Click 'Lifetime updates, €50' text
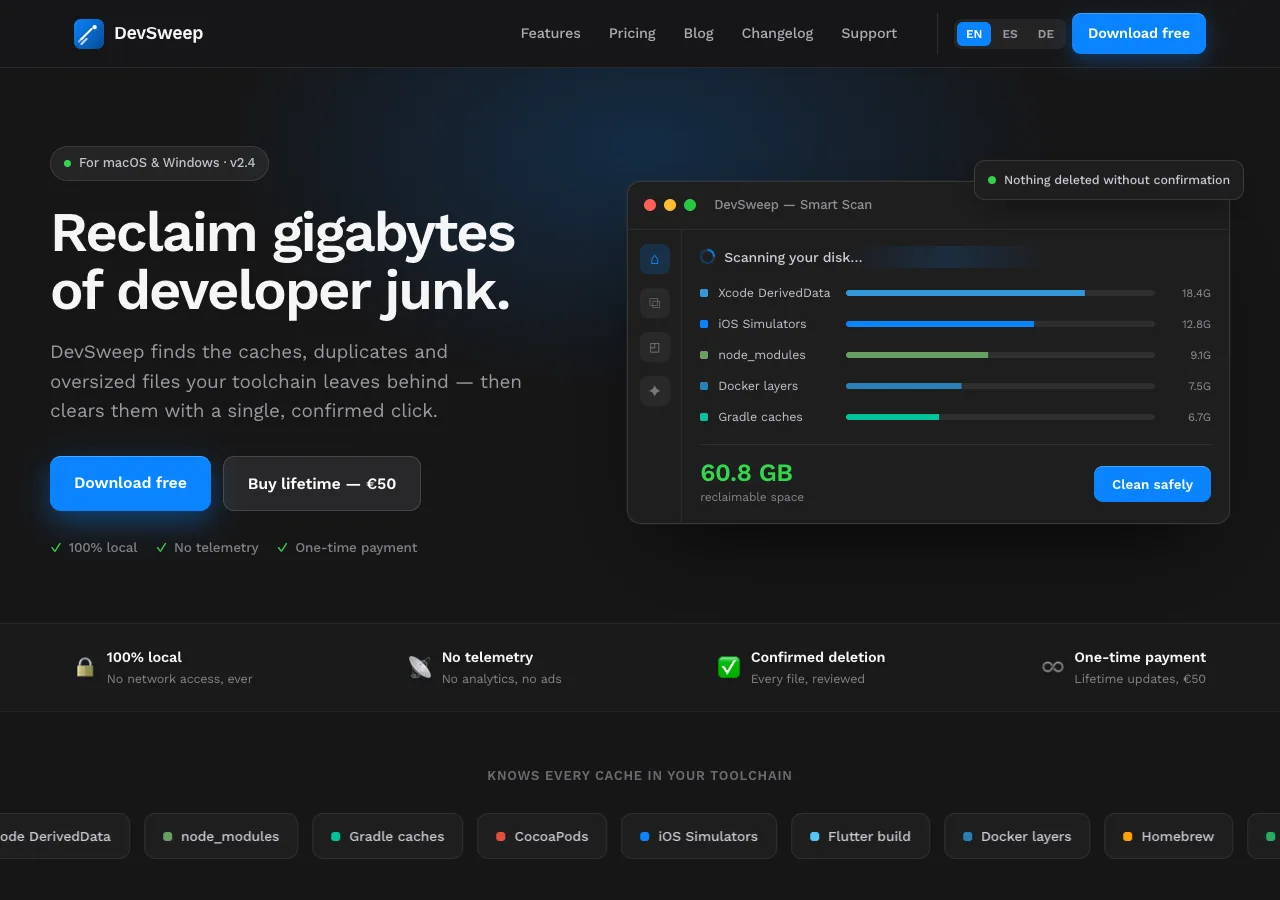Viewport: 1280px width, 900px height. point(1140,679)
